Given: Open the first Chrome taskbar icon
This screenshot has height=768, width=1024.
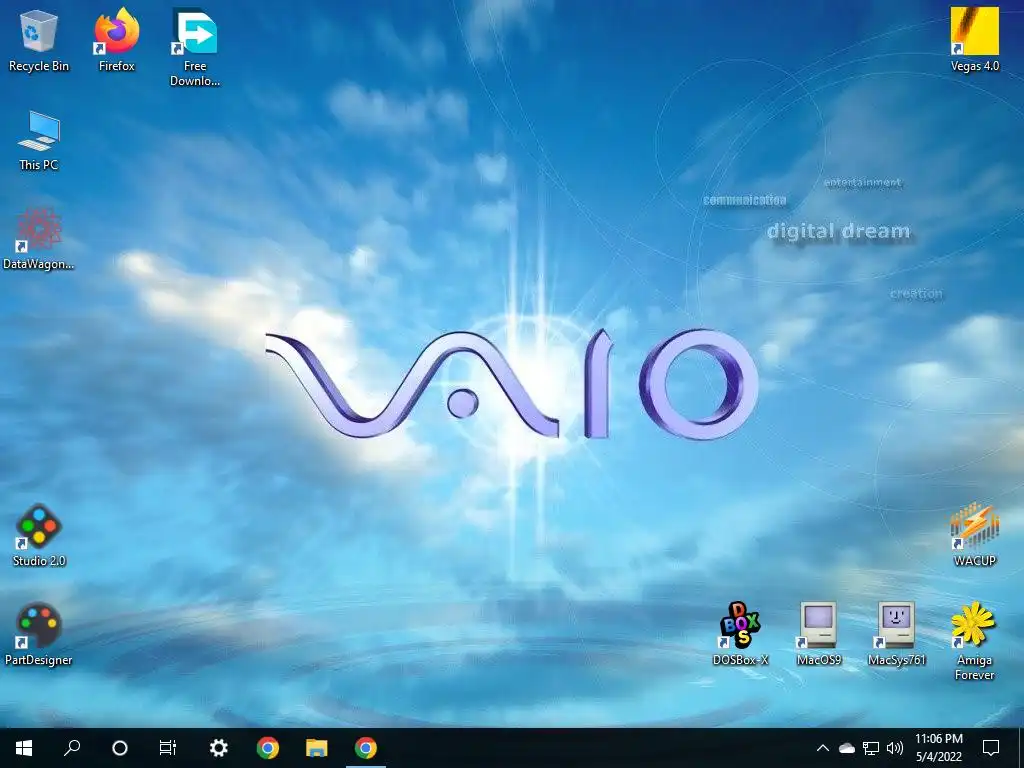Looking at the screenshot, I should (268, 748).
